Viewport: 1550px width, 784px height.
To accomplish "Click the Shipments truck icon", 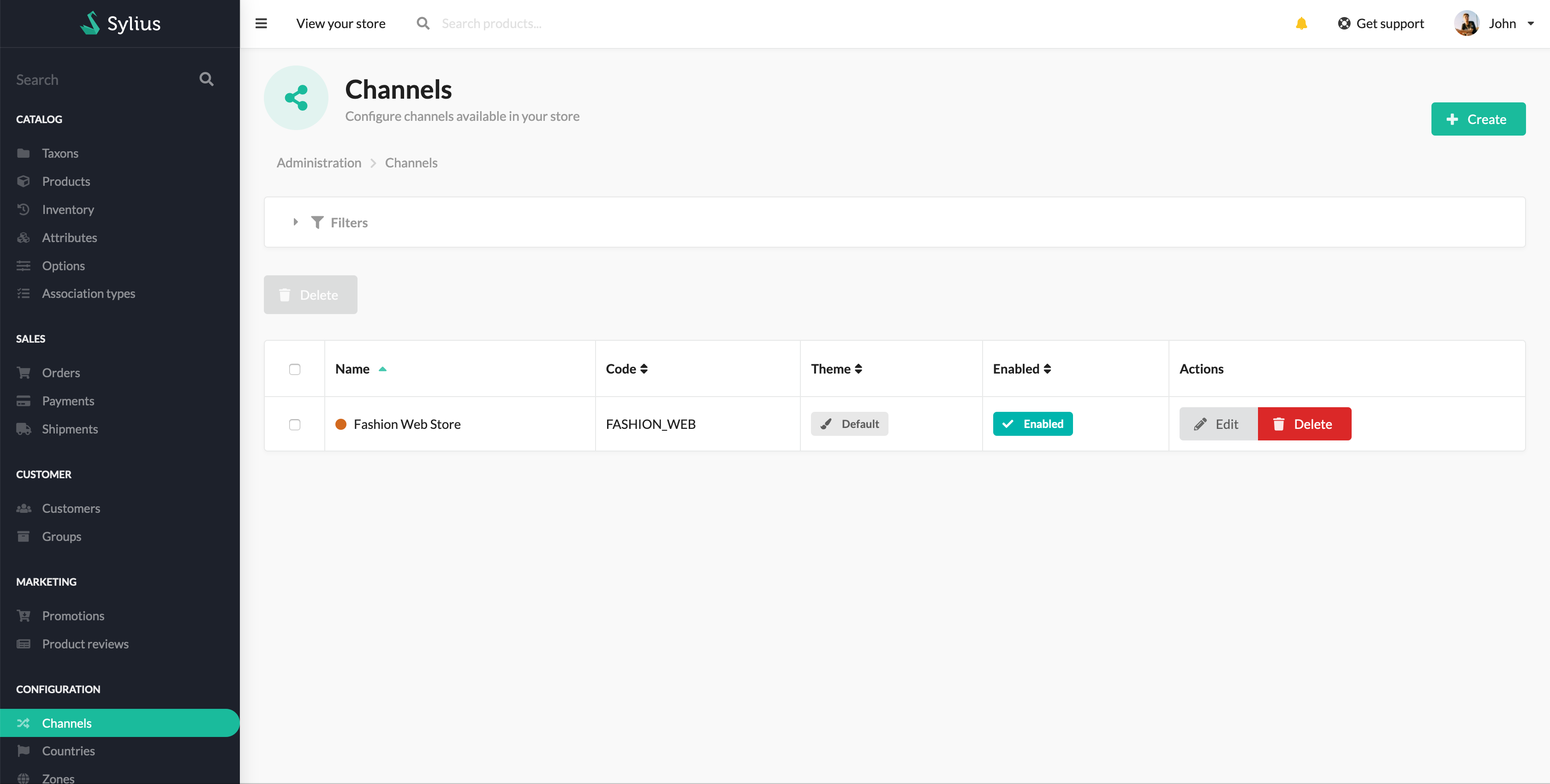I will pyautogui.click(x=24, y=429).
